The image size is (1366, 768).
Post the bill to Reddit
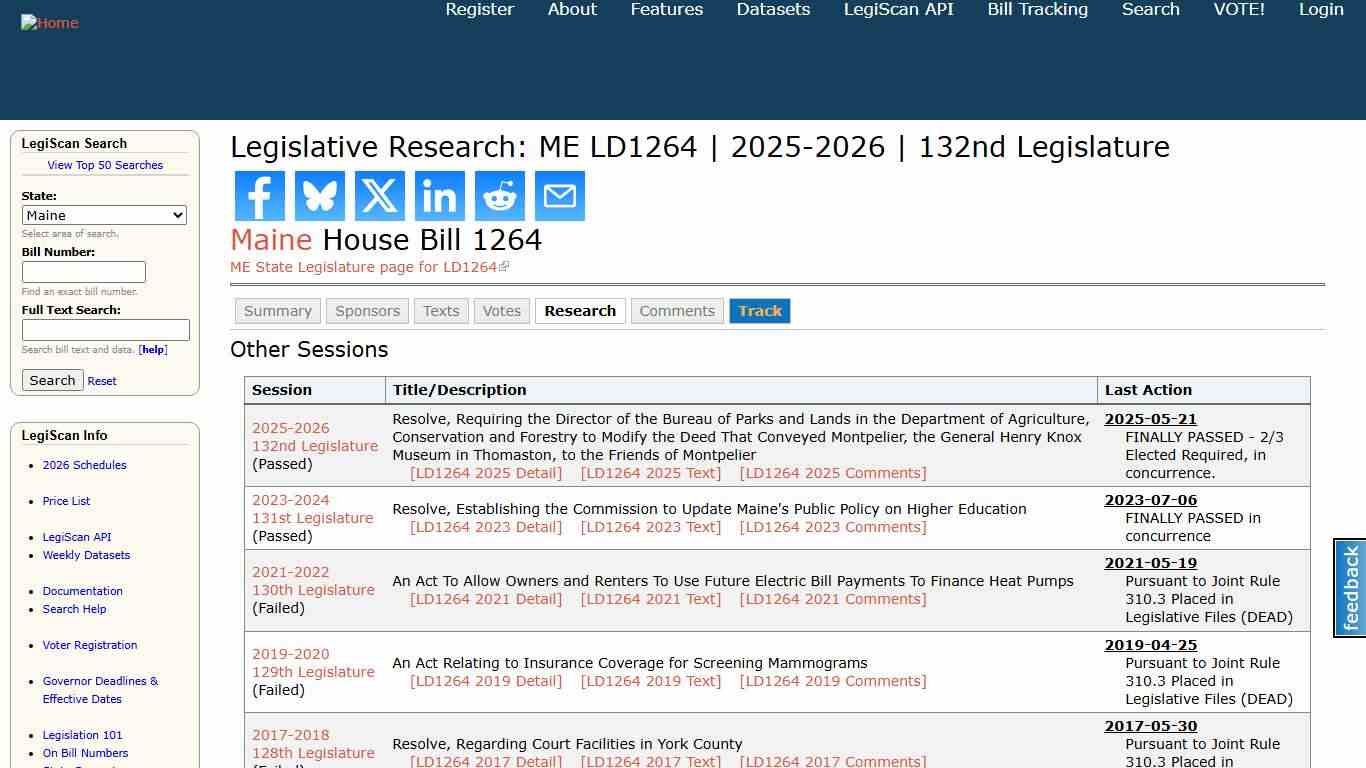point(499,196)
